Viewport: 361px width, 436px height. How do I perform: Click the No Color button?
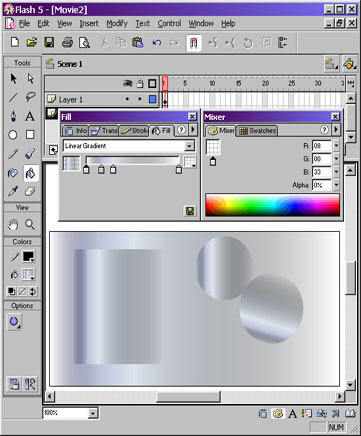click(22, 292)
